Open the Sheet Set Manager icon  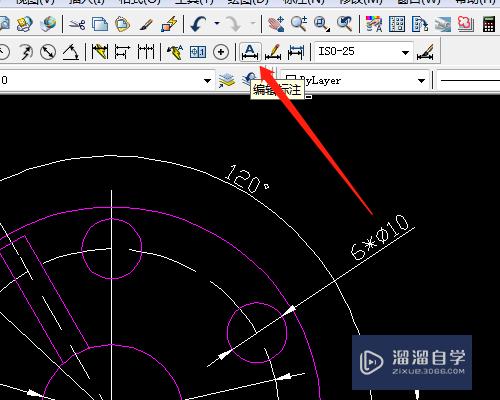[x=443, y=24]
